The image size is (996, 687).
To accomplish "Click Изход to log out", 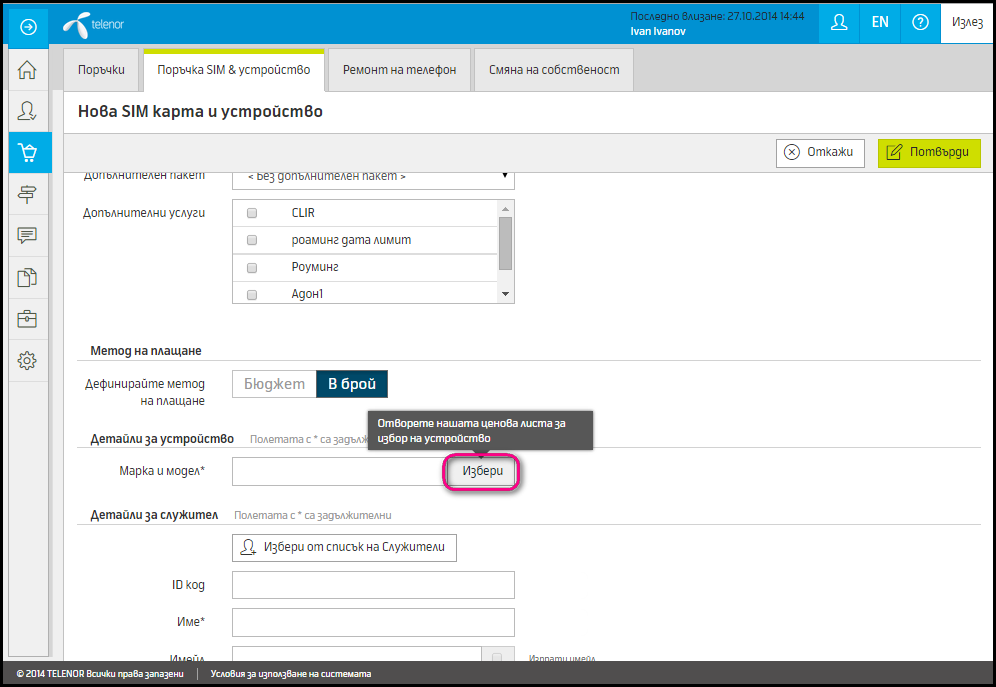I will pyautogui.click(x=967, y=23).
